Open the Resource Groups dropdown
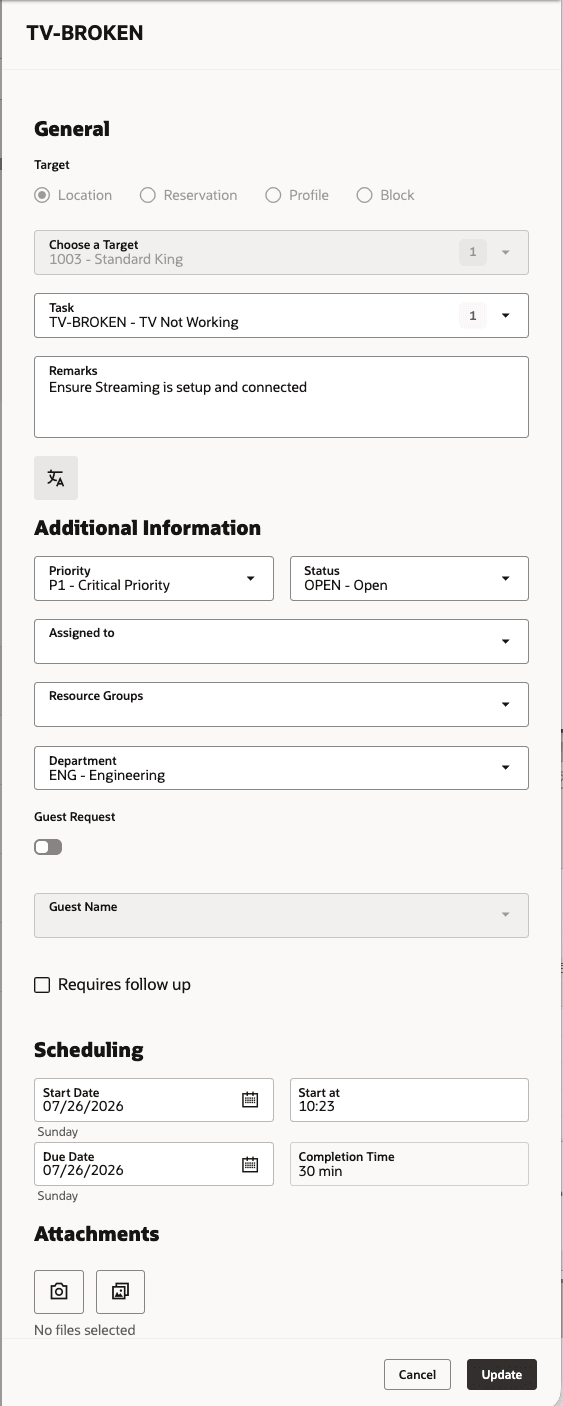This screenshot has width=563, height=1406. pos(281,704)
